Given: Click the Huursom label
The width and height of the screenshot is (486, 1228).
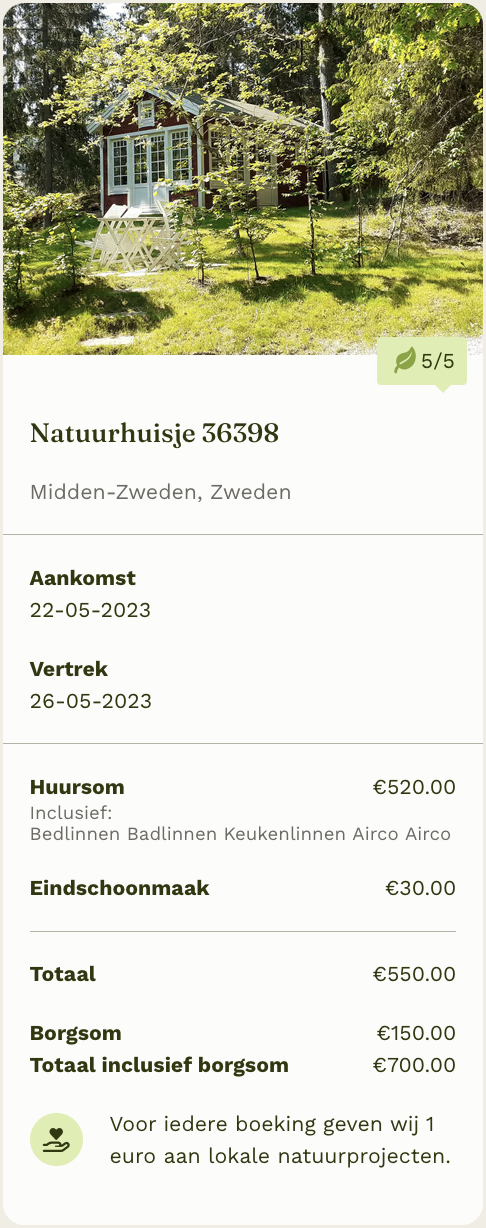Looking at the screenshot, I should [77, 787].
